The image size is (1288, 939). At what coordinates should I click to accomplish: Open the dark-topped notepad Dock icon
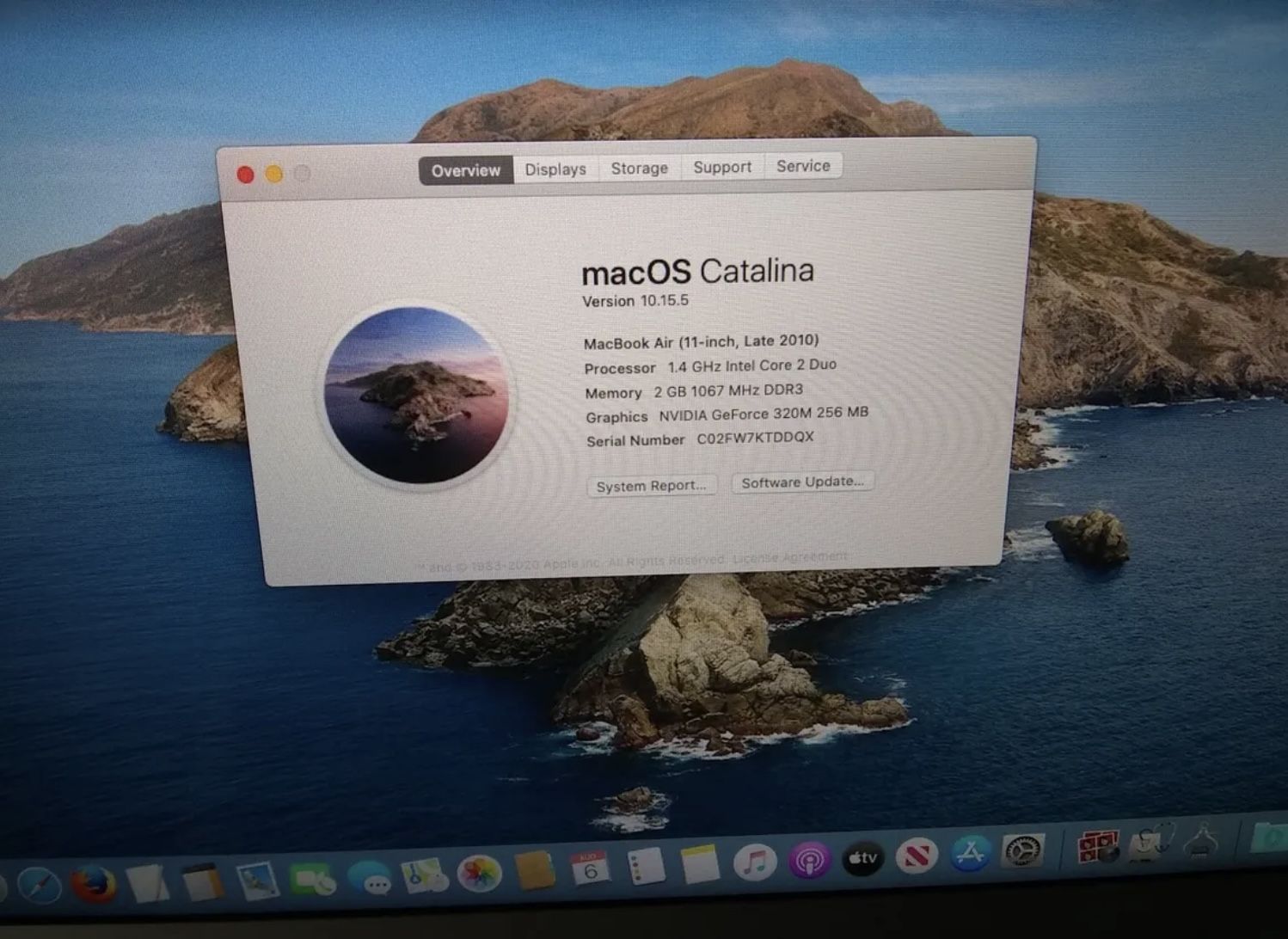pyautogui.click(x=203, y=882)
